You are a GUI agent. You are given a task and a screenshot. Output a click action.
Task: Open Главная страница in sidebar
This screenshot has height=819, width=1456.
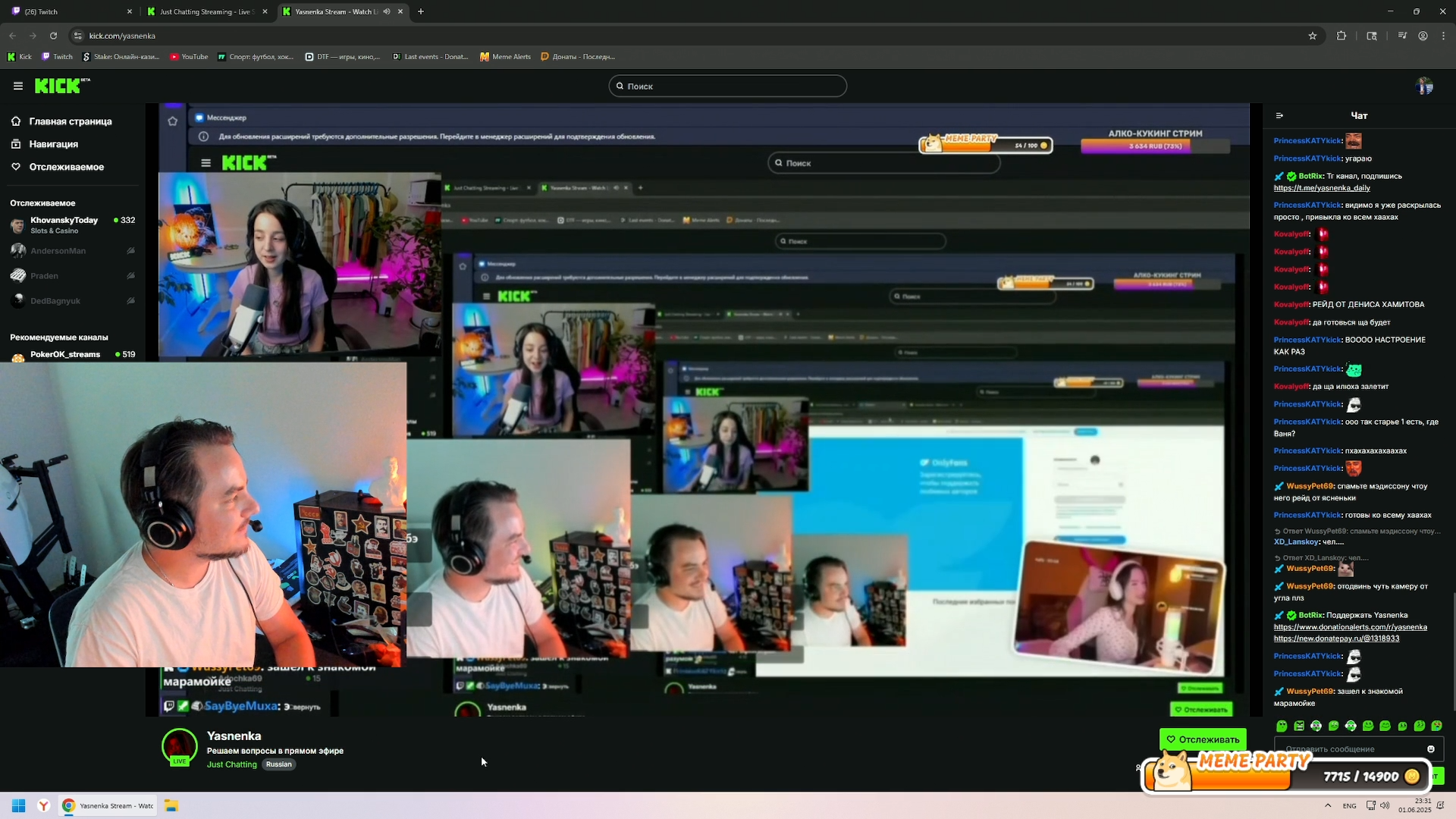(61, 121)
